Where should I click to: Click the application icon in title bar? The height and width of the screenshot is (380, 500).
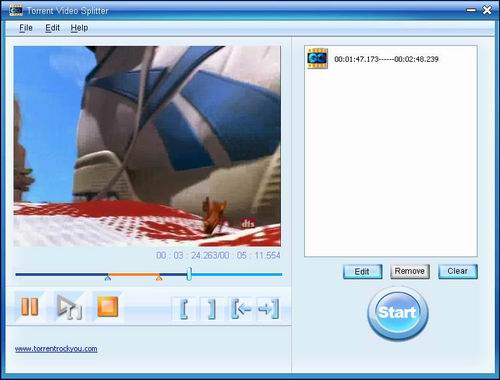16,10
